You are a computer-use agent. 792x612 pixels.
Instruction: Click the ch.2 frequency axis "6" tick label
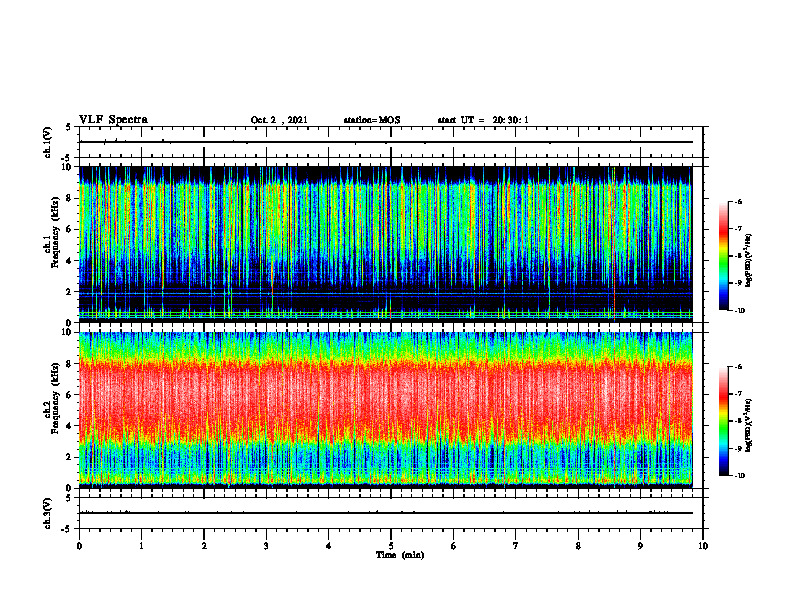(x=70, y=395)
